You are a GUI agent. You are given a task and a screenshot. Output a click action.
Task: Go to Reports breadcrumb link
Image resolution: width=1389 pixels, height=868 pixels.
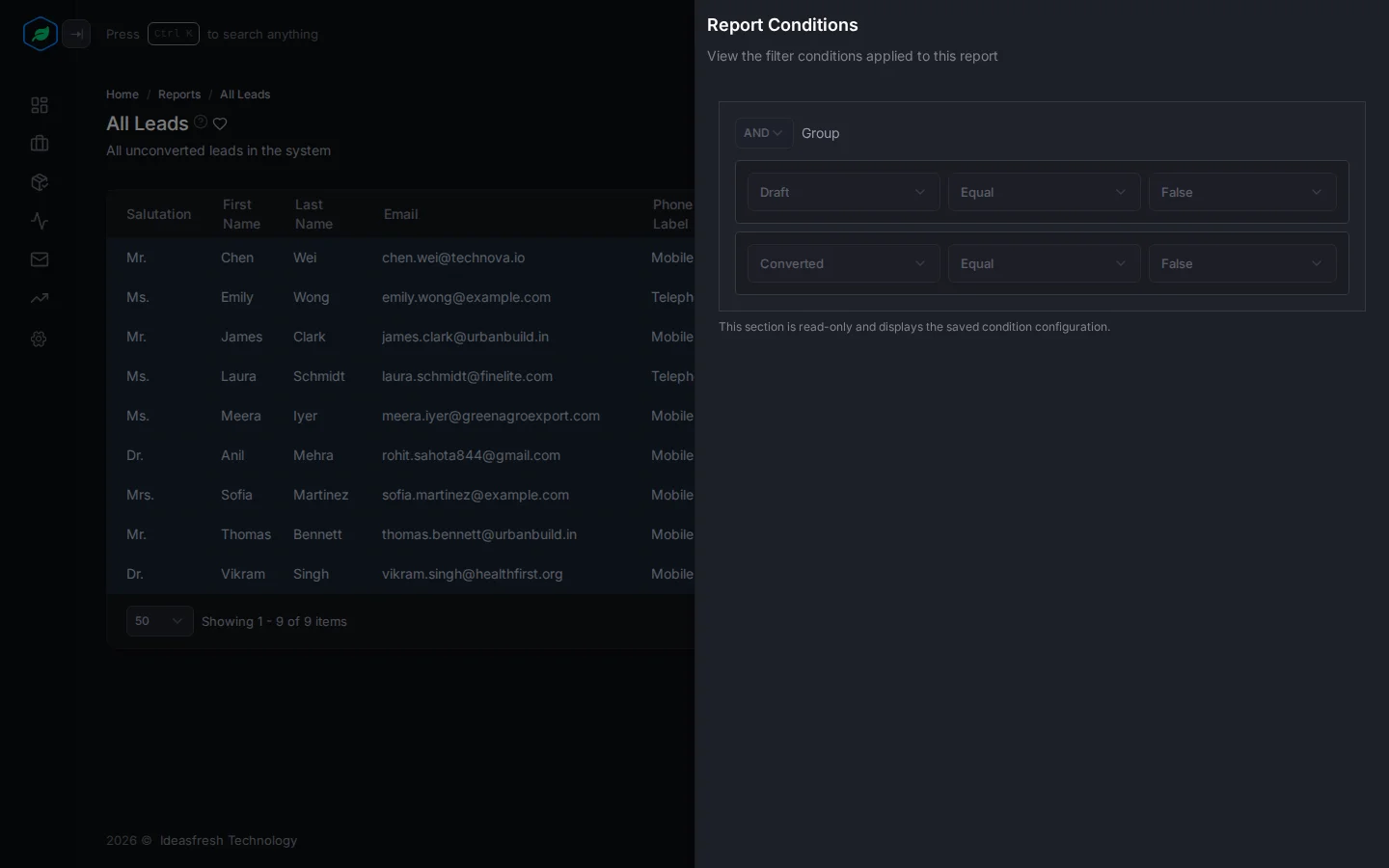point(179,95)
